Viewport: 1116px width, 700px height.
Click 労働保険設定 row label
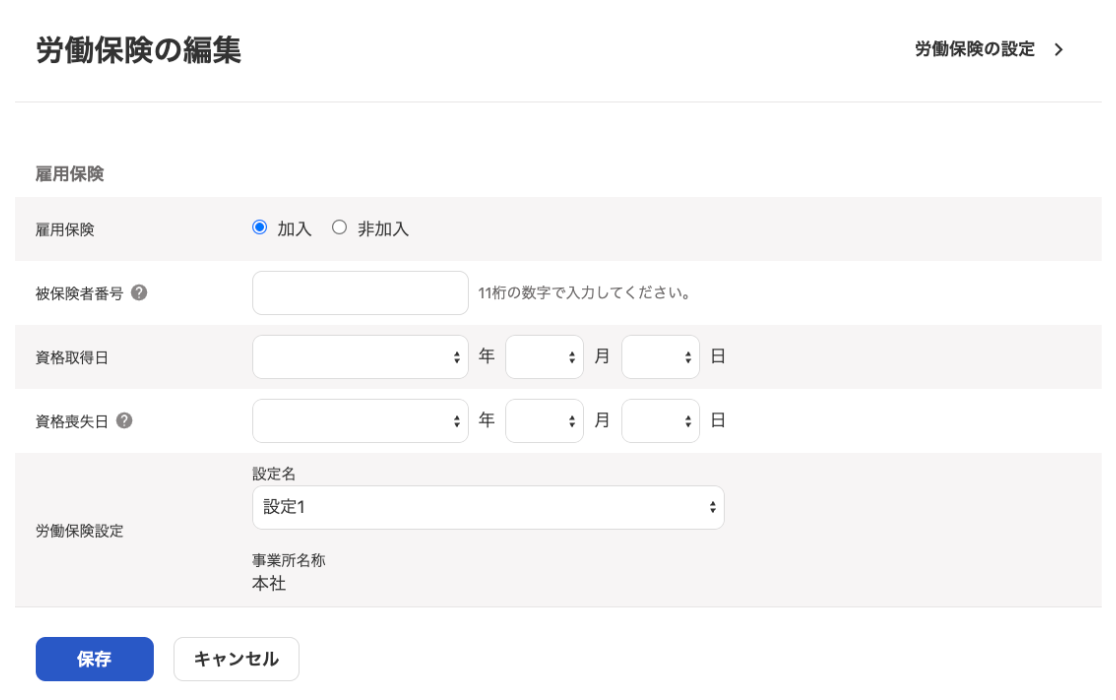coord(80,531)
